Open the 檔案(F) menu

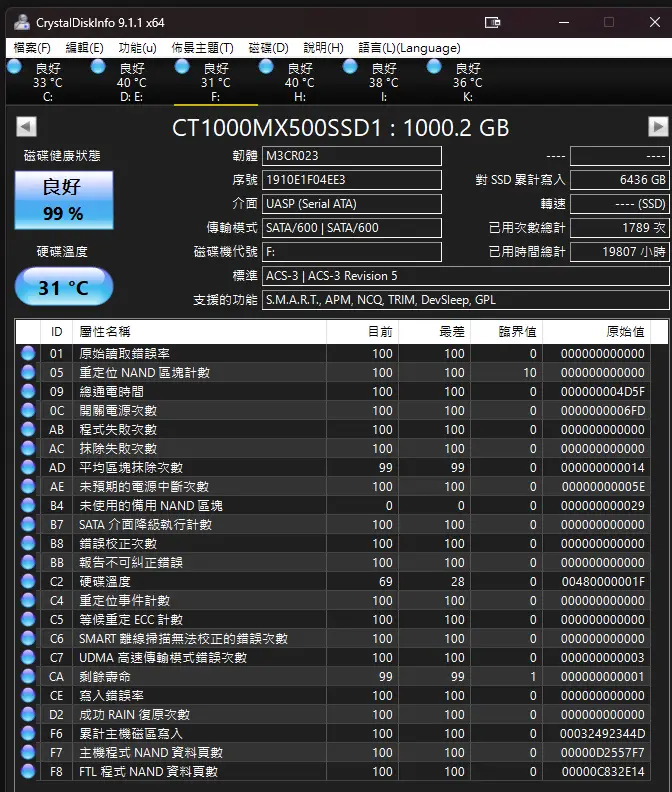pyautogui.click(x=32, y=48)
